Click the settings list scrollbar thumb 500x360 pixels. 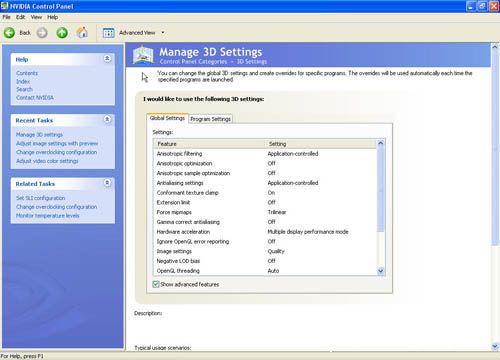point(381,189)
